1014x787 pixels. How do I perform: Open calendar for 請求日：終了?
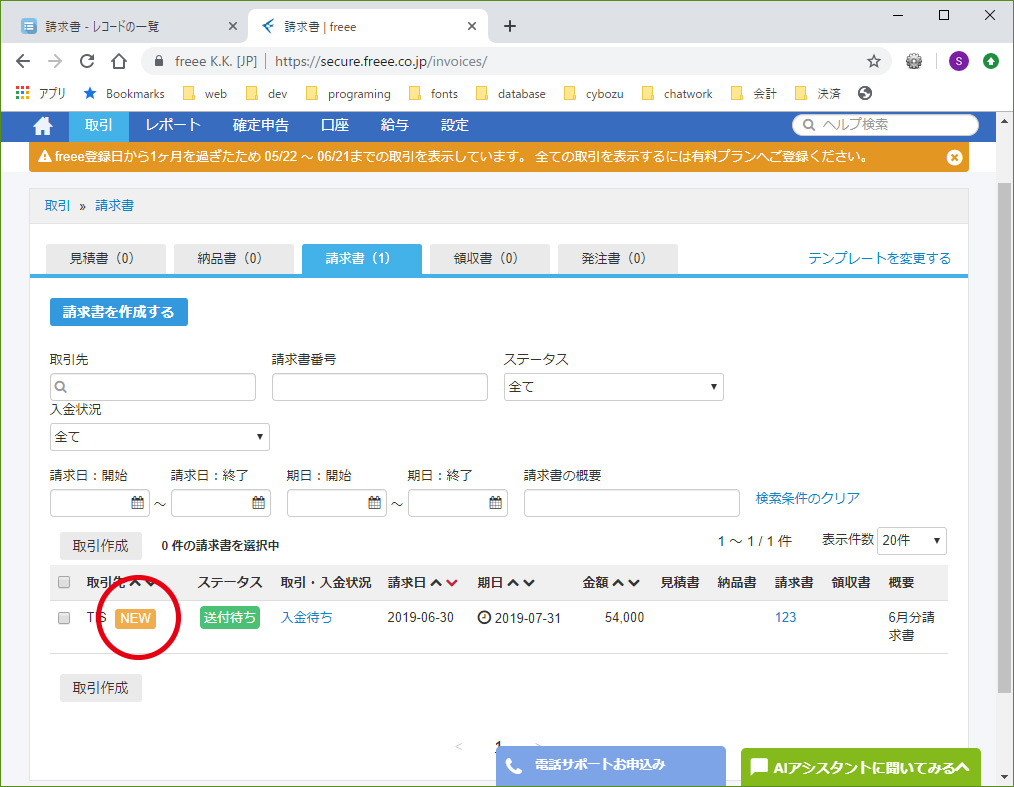tap(258, 502)
